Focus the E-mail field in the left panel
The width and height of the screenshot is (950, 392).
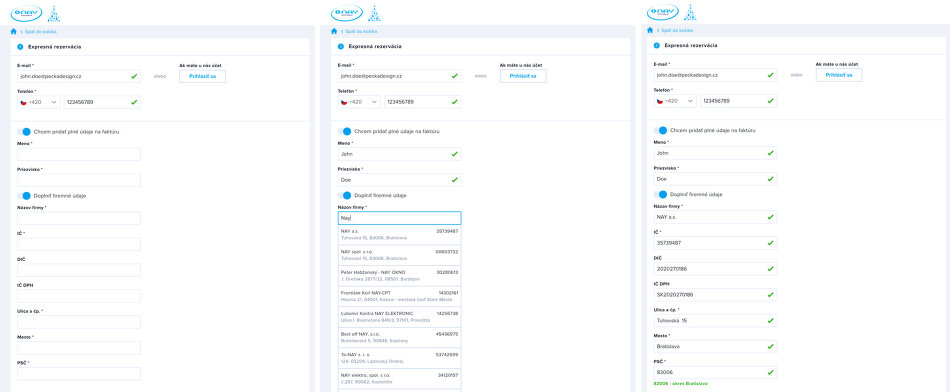pyautogui.click(x=79, y=76)
